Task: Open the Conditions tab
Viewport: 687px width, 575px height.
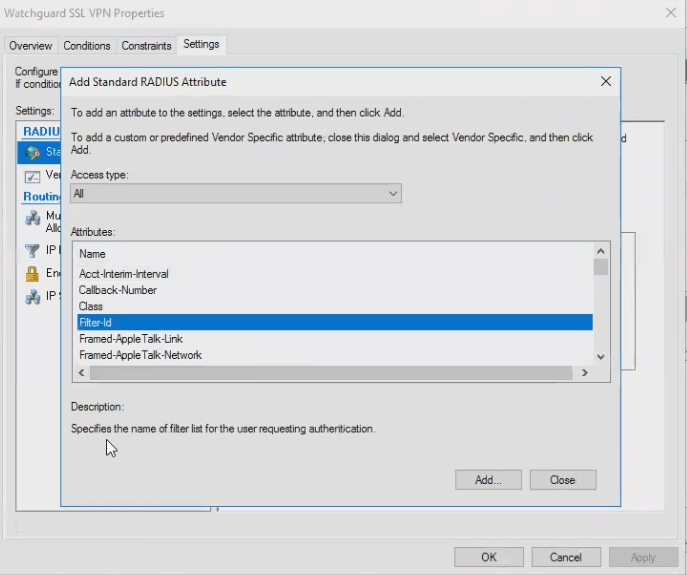Action: [x=87, y=46]
